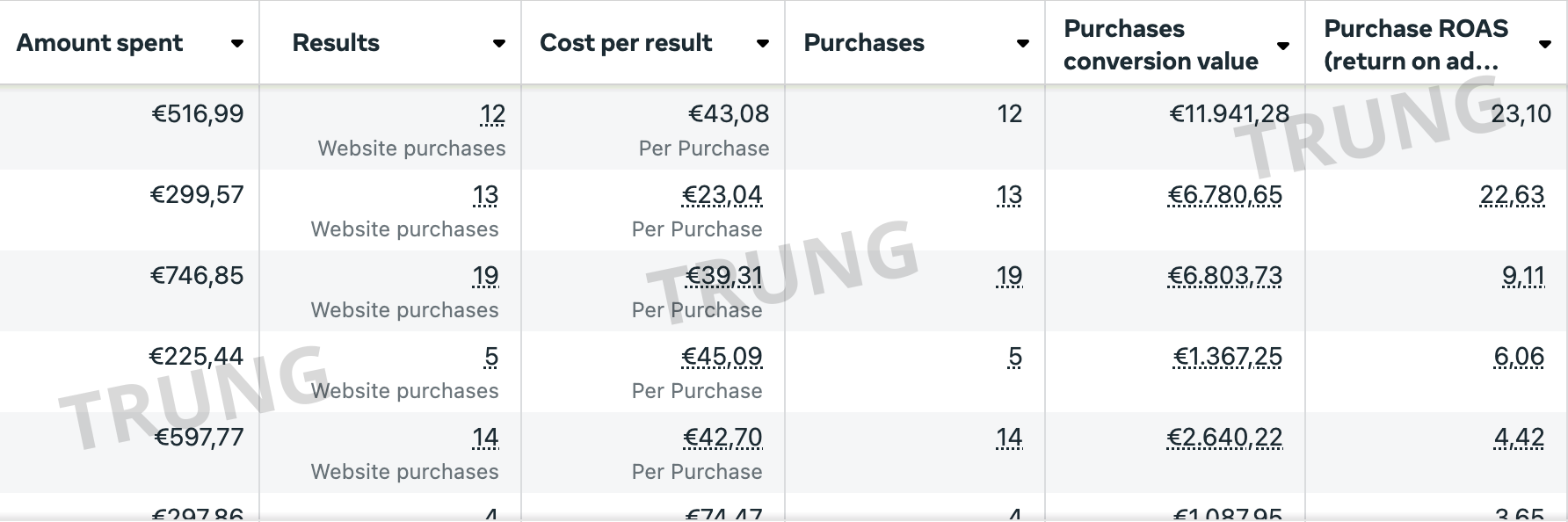Click the Amount spent column header
The height and width of the screenshot is (522, 1568).
click(x=99, y=43)
